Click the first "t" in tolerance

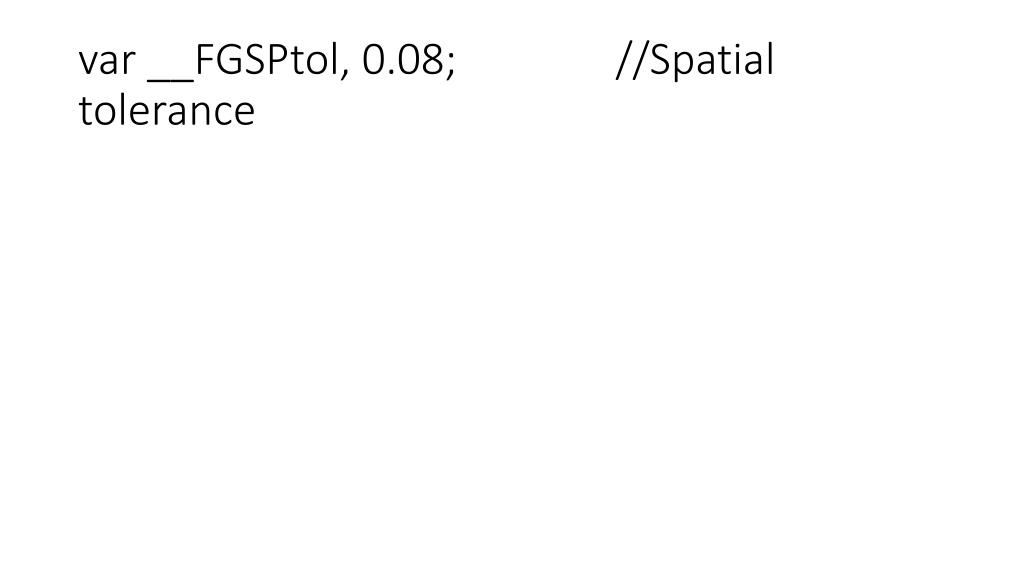(84, 112)
